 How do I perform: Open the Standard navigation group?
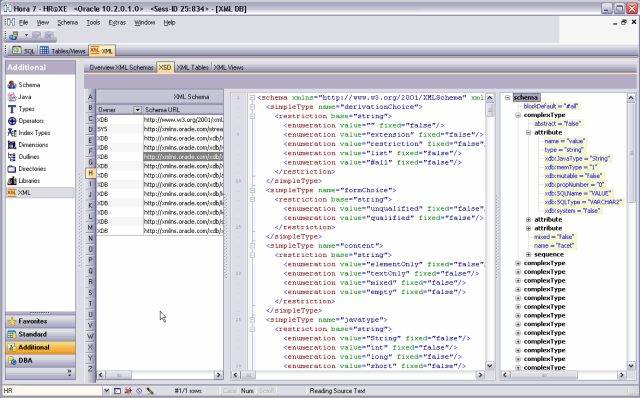40,334
